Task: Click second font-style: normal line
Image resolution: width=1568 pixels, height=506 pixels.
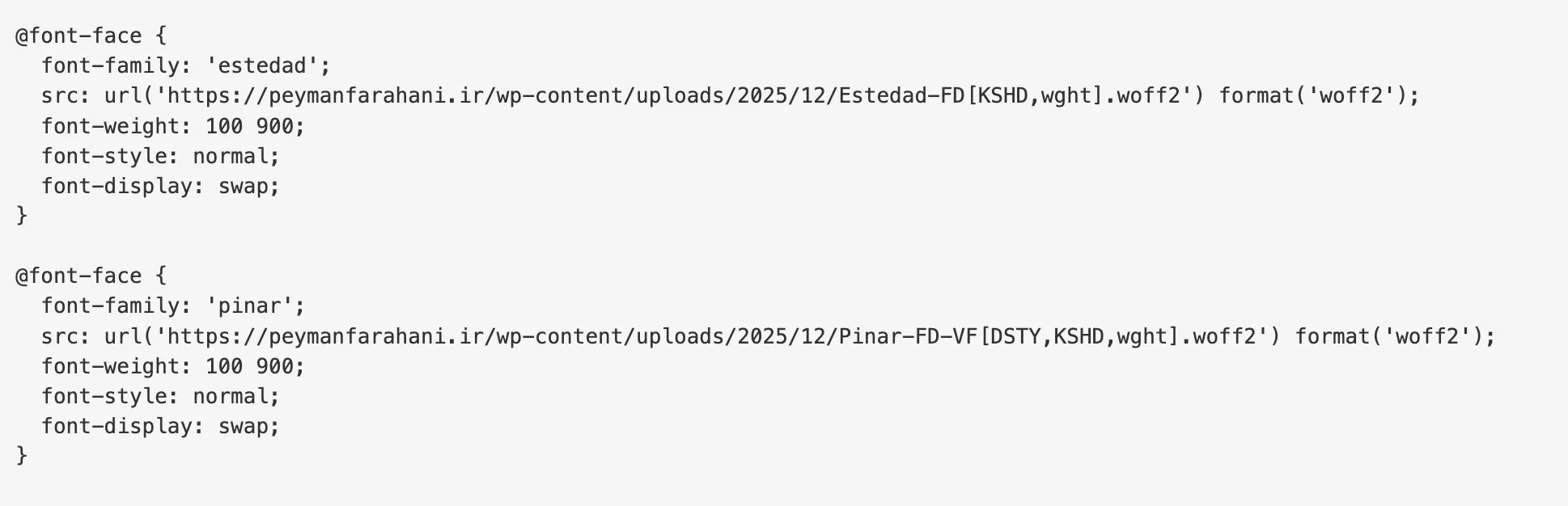Action: 159,396
